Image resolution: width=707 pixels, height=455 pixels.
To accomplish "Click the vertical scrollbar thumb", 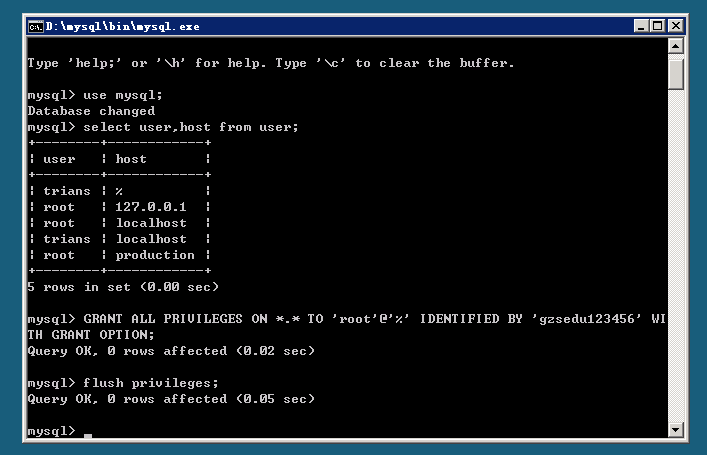I will coord(676,72).
